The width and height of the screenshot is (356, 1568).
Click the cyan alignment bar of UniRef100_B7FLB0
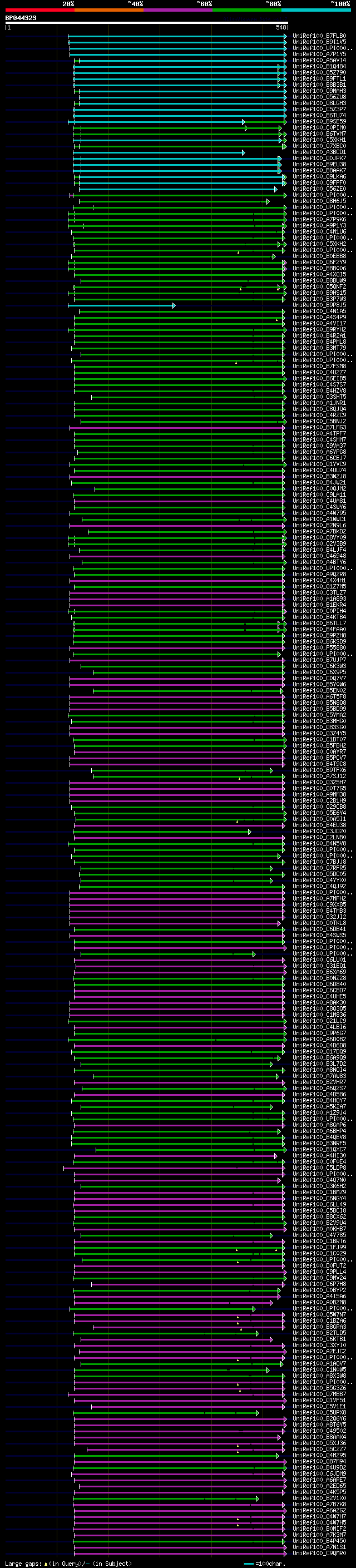[177, 37]
